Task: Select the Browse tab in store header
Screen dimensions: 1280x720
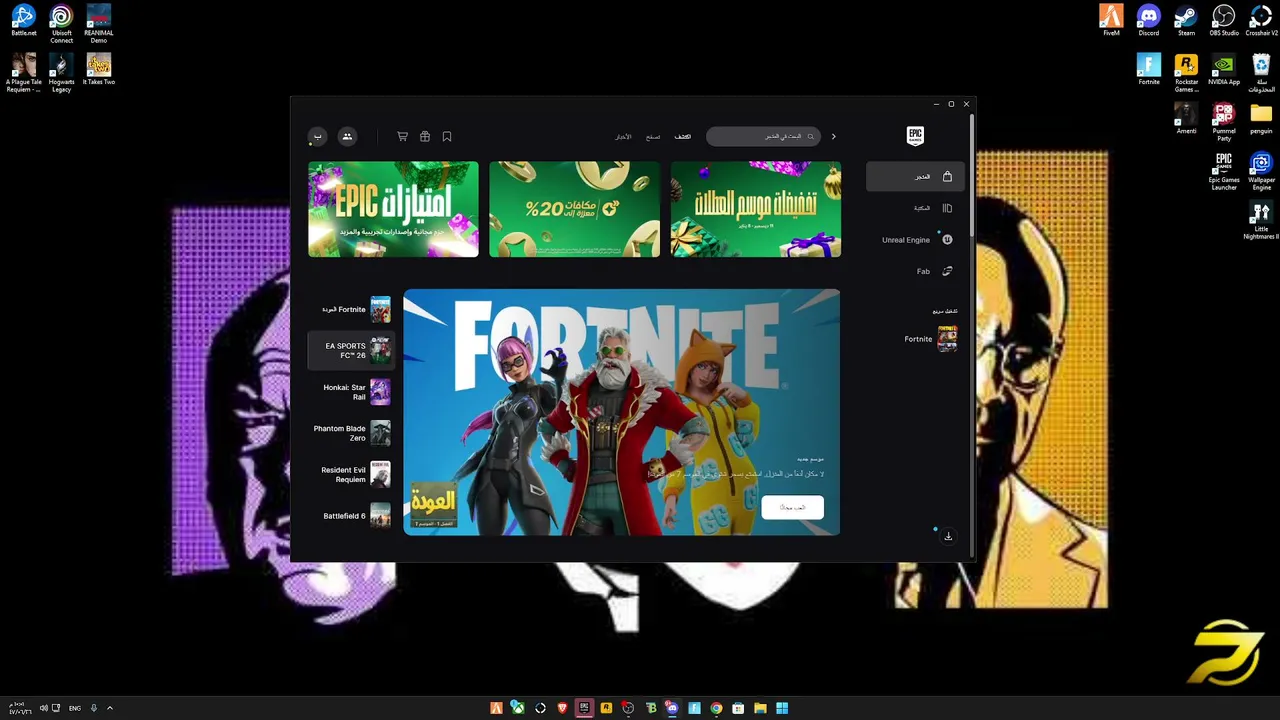Action: click(x=653, y=136)
